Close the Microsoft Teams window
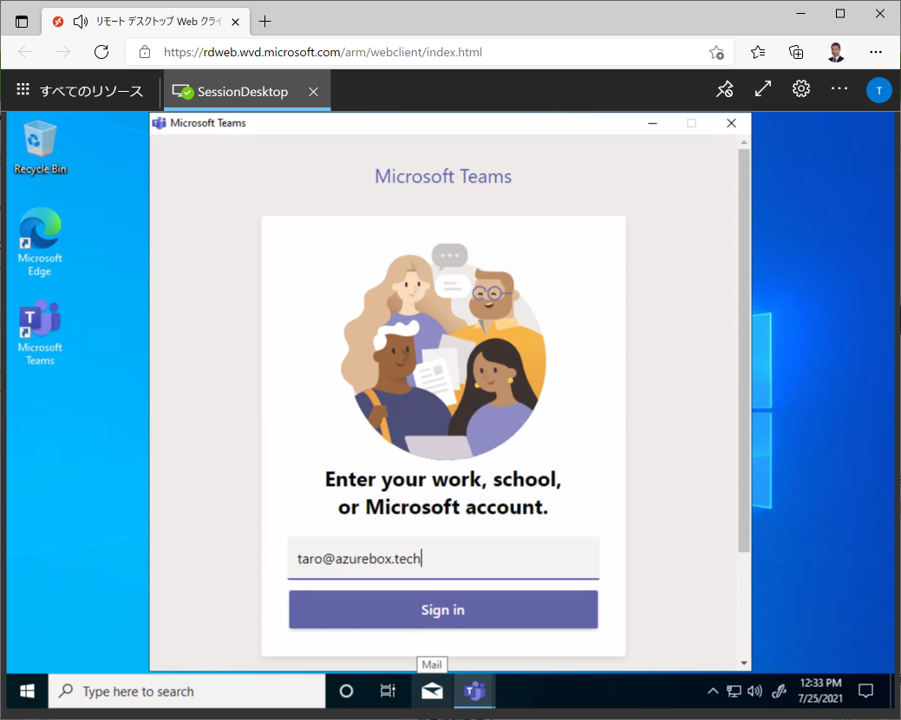Image resolution: width=901 pixels, height=720 pixels. (x=731, y=123)
